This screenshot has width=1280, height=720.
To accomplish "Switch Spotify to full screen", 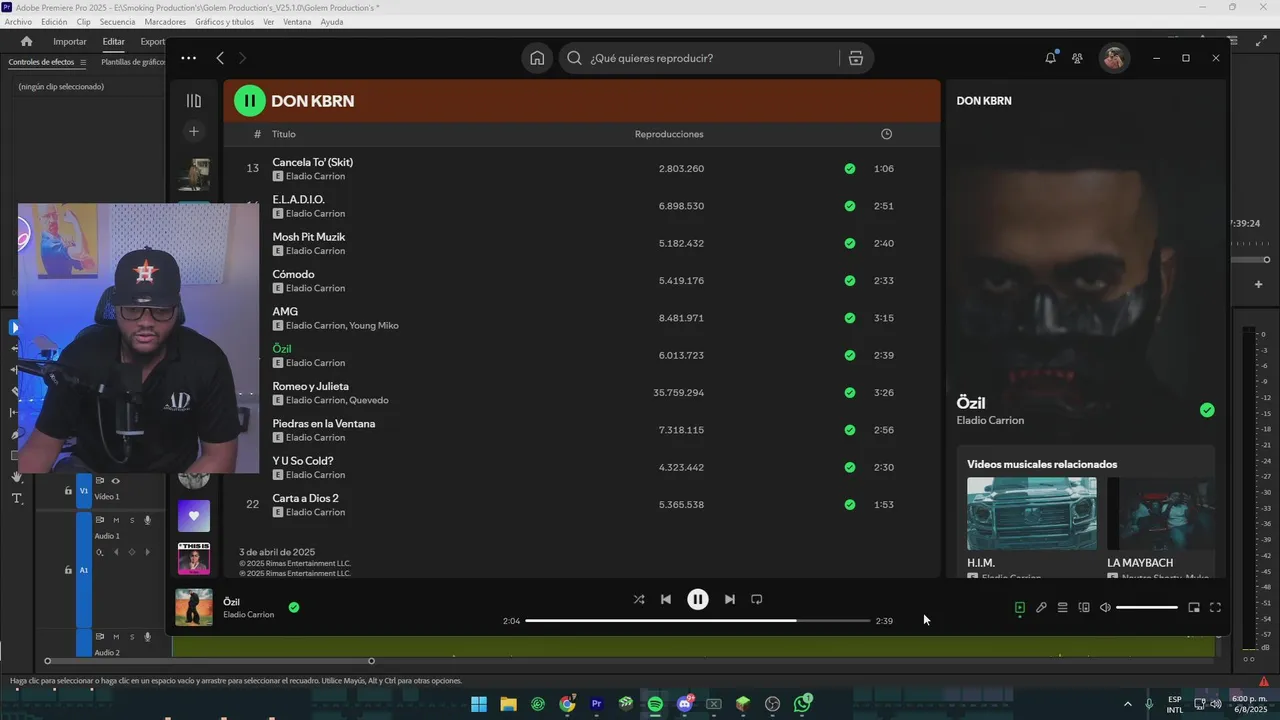I will (x=1216, y=607).
